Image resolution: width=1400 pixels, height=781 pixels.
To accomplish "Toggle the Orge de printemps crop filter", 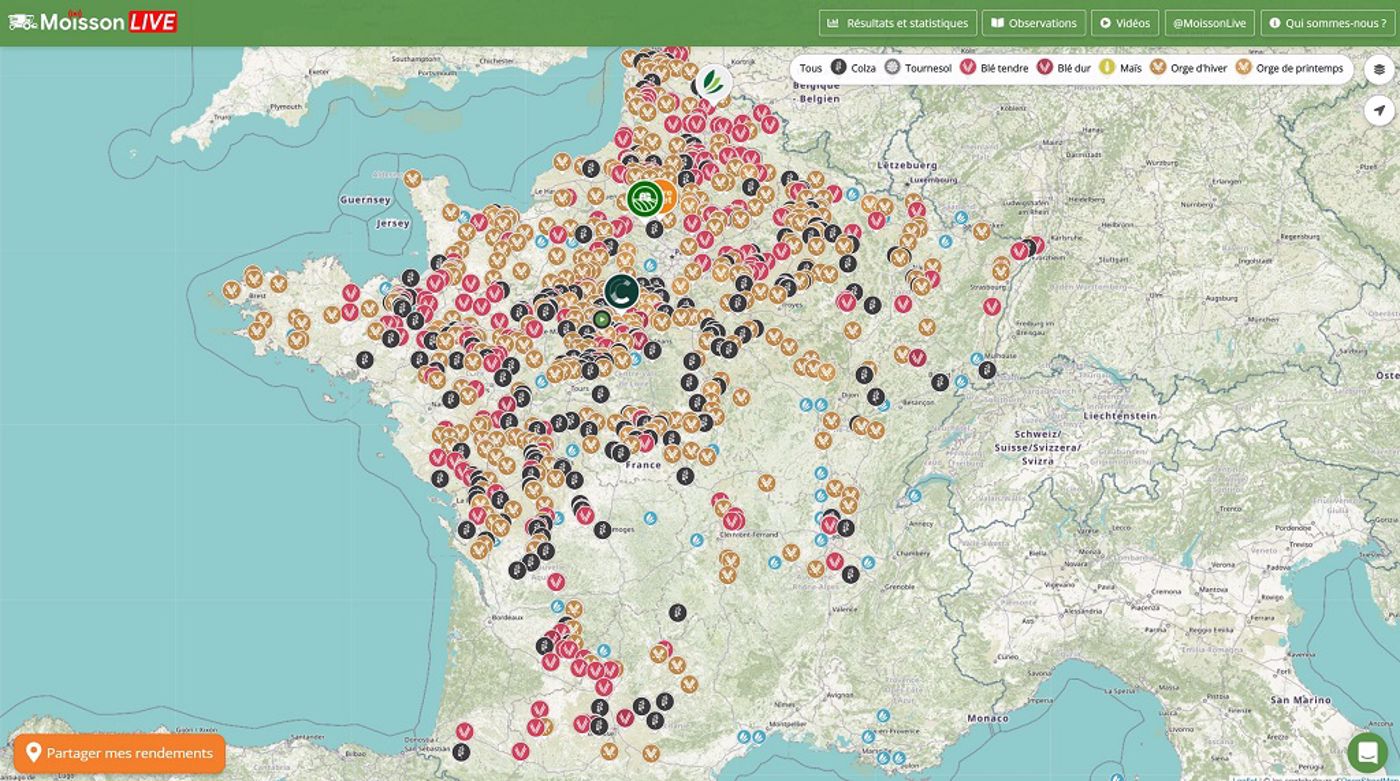I will tap(1245, 68).
